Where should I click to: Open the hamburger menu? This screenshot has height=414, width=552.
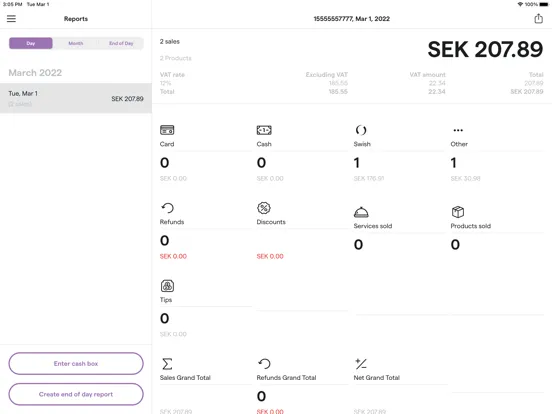point(11,19)
